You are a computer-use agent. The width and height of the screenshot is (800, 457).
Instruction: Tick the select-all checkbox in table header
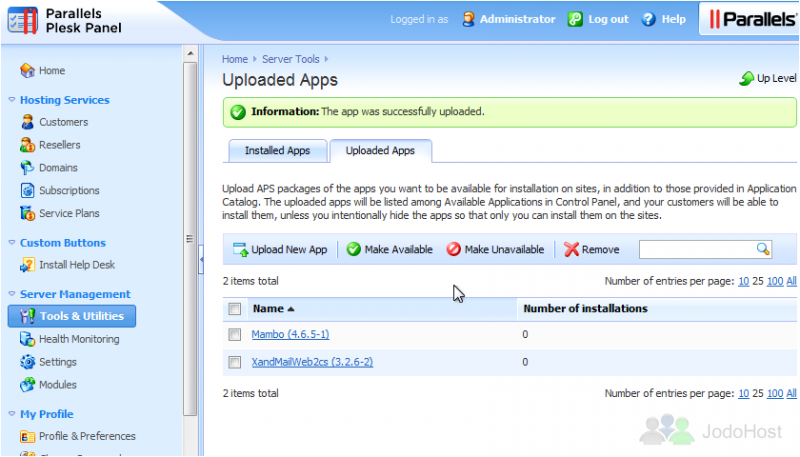tap(235, 309)
